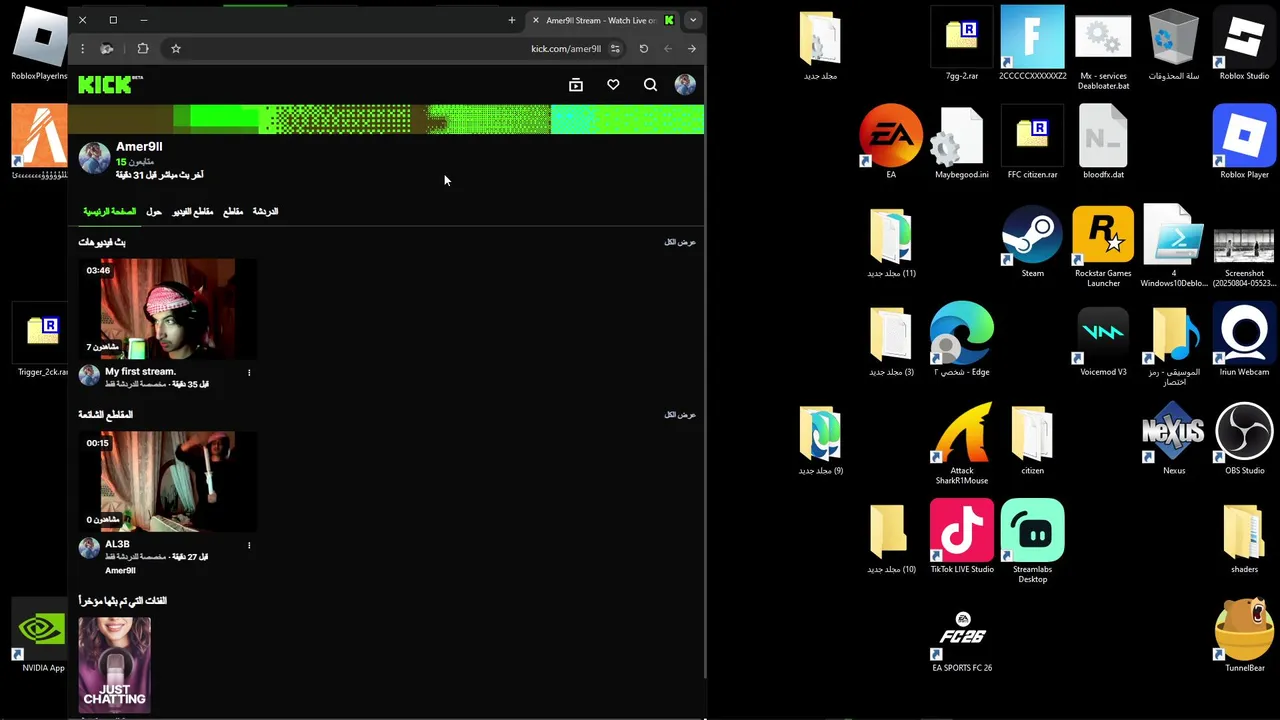Screen dimensions: 1280x720
Task: Select the Trigger_2ck.rar archive icon
Action: pos(42,340)
